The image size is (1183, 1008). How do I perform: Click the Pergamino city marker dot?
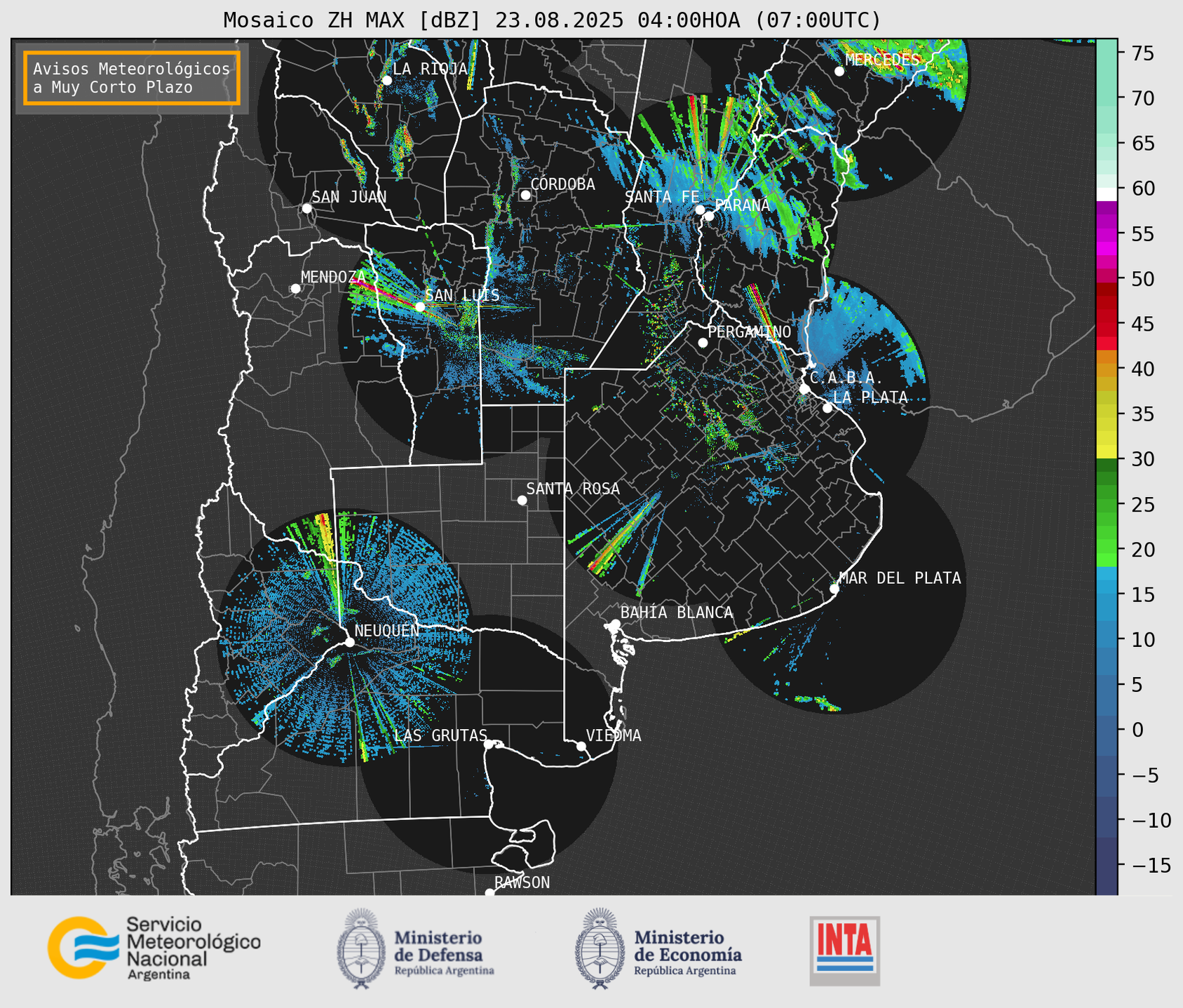tap(703, 343)
